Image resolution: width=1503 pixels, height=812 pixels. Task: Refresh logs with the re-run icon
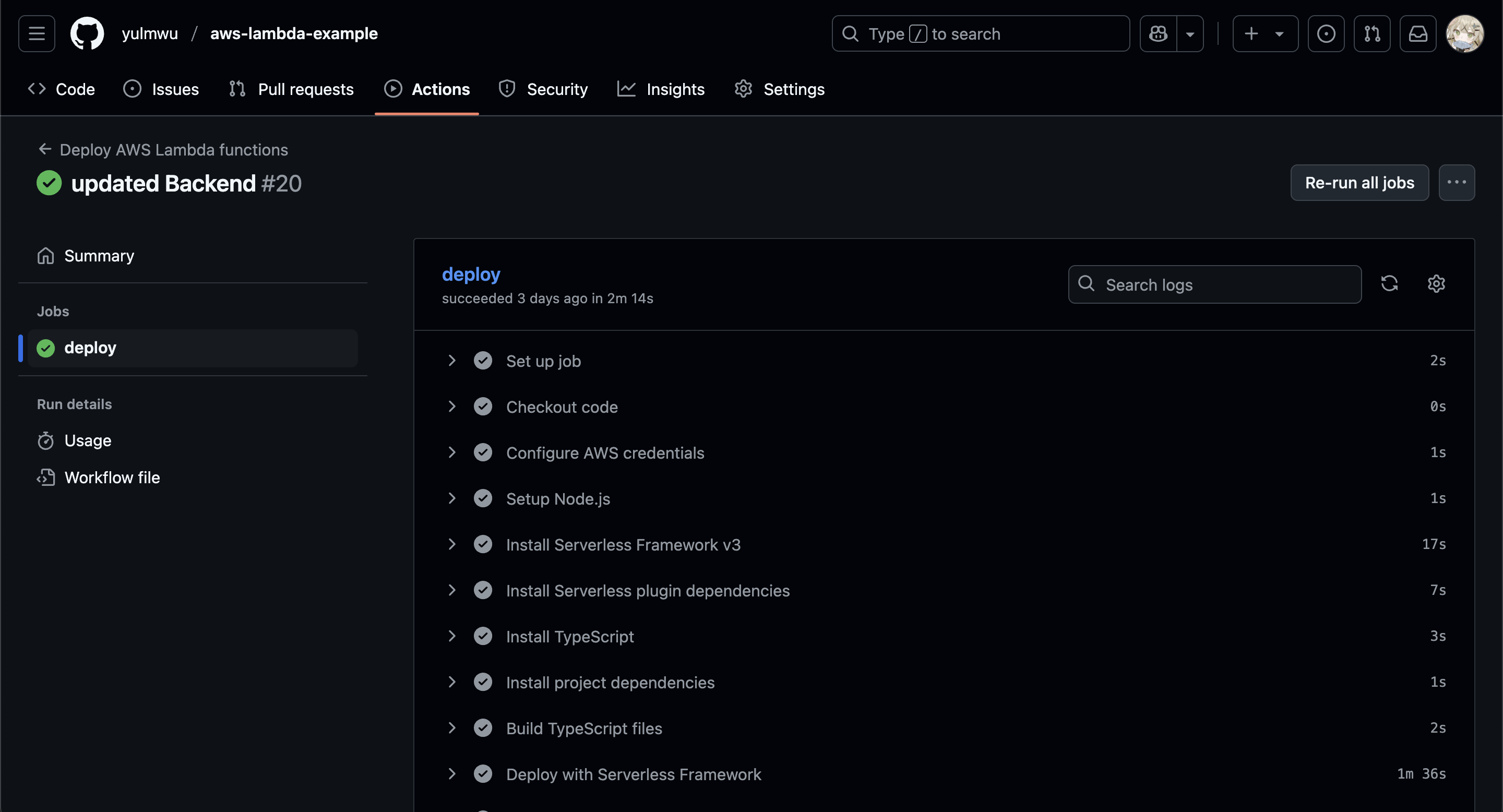tap(1389, 284)
